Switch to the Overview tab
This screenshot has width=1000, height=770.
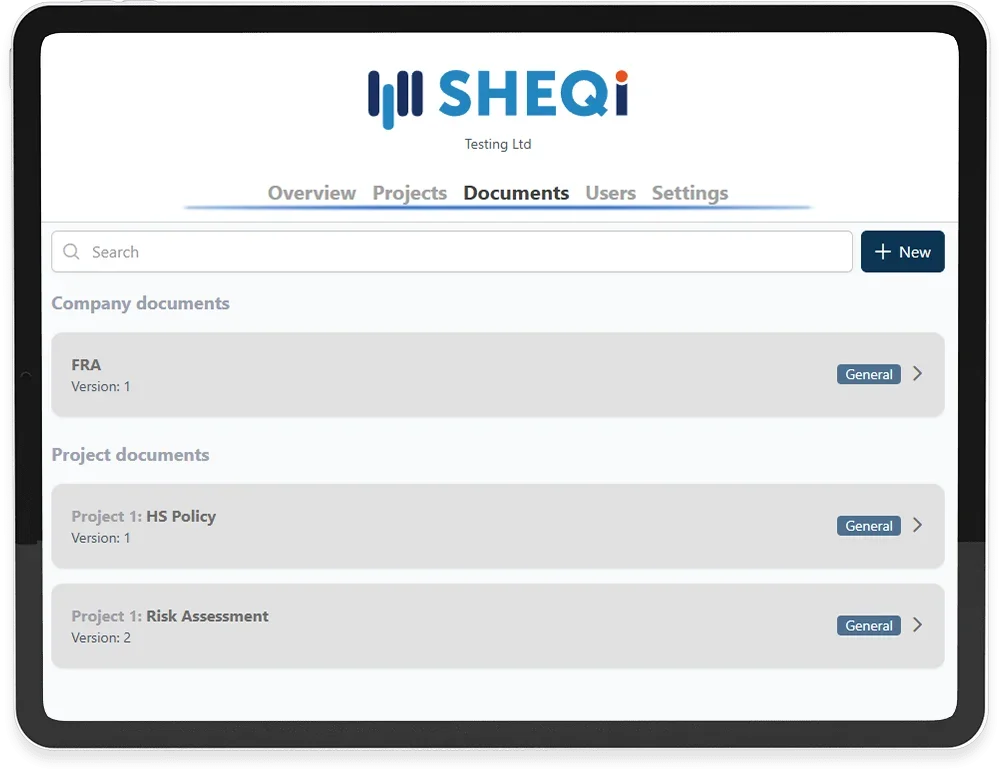pos(312,193)
